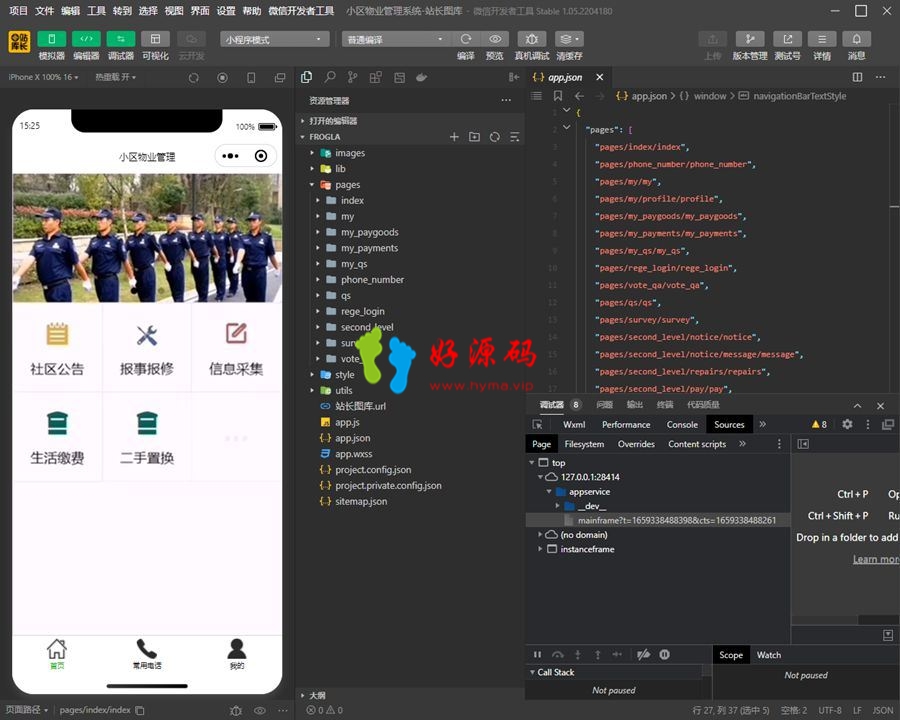Open the messages bell icon
Viewport: 900px width, 720px height.
[856, 39]
